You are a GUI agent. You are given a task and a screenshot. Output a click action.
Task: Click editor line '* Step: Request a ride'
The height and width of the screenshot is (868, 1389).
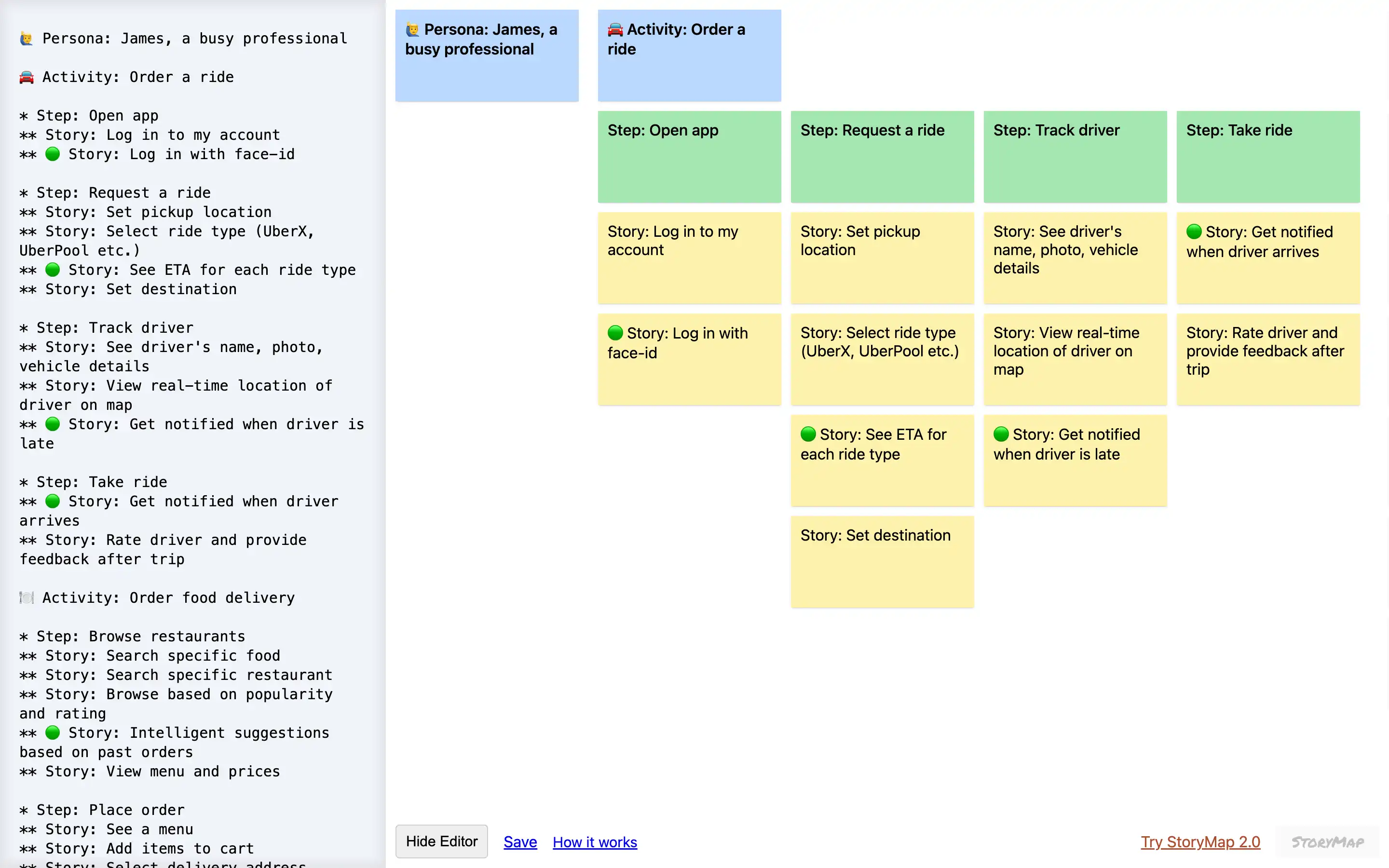coord(115,192)
